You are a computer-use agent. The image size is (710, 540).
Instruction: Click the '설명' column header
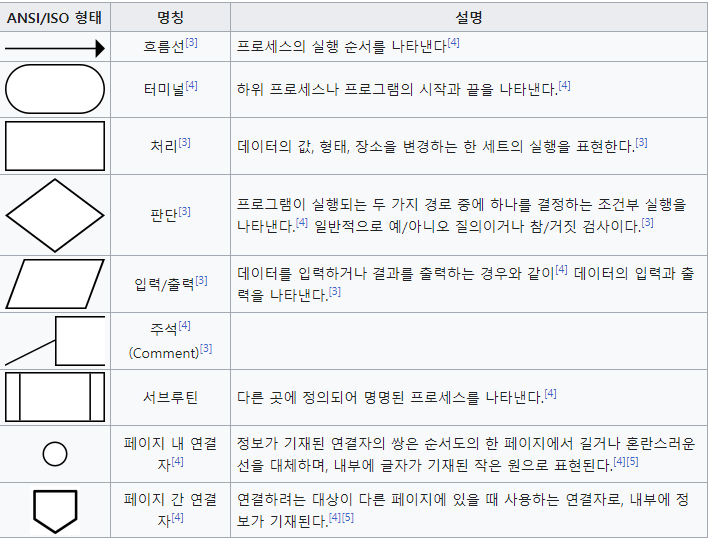469,17
